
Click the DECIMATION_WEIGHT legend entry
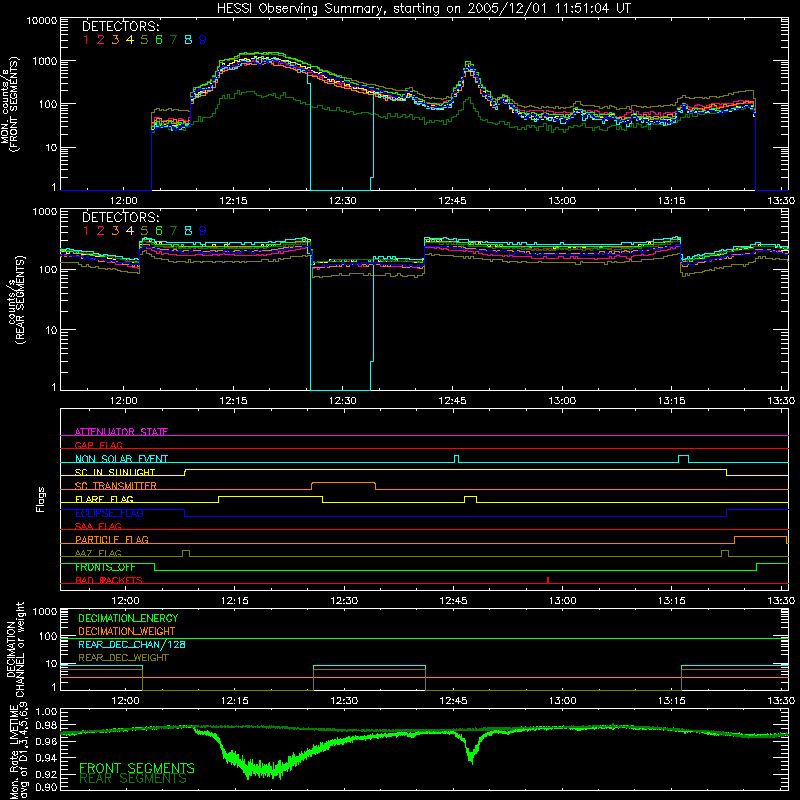coord(127,632)
